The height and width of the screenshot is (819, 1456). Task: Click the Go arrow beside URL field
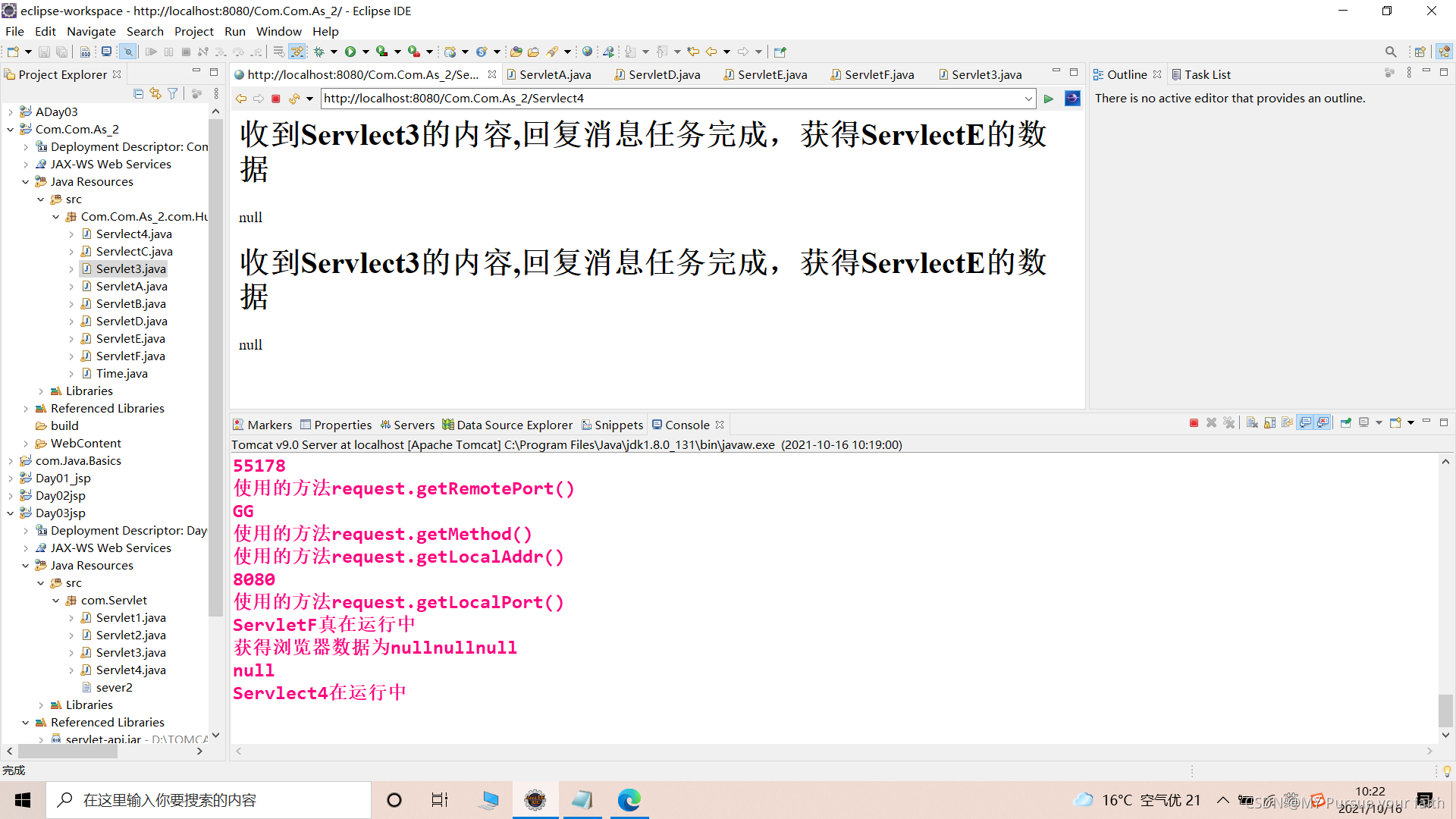tap(1049, 99)
